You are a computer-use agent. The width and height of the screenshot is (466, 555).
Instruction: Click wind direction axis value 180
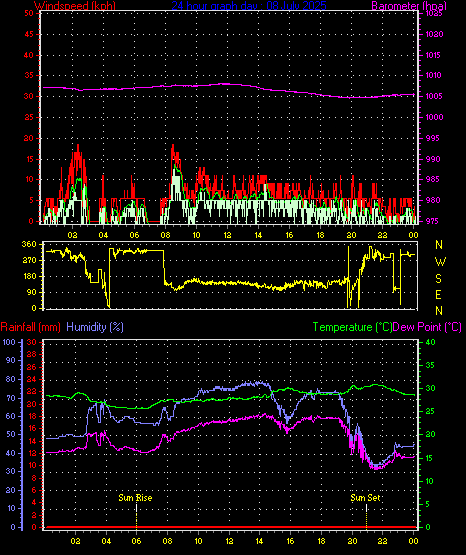(x=29, y=276)
